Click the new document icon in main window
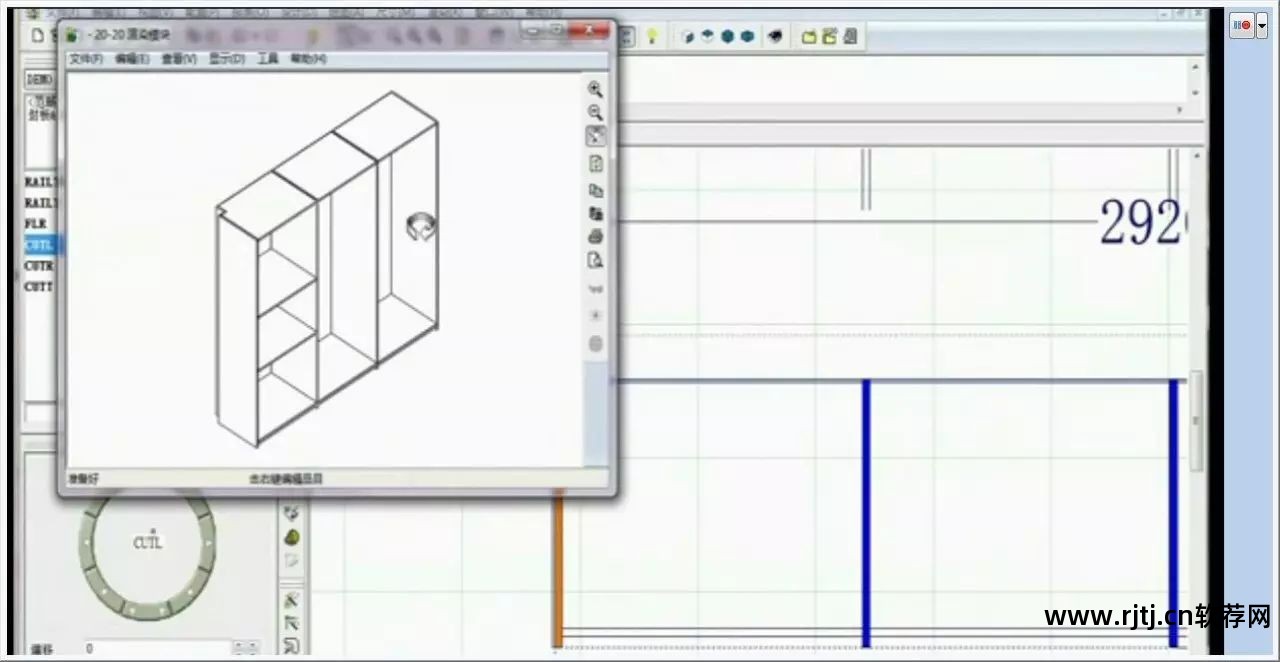Viewport: 1280px width, 662px height. coord(38,35)
